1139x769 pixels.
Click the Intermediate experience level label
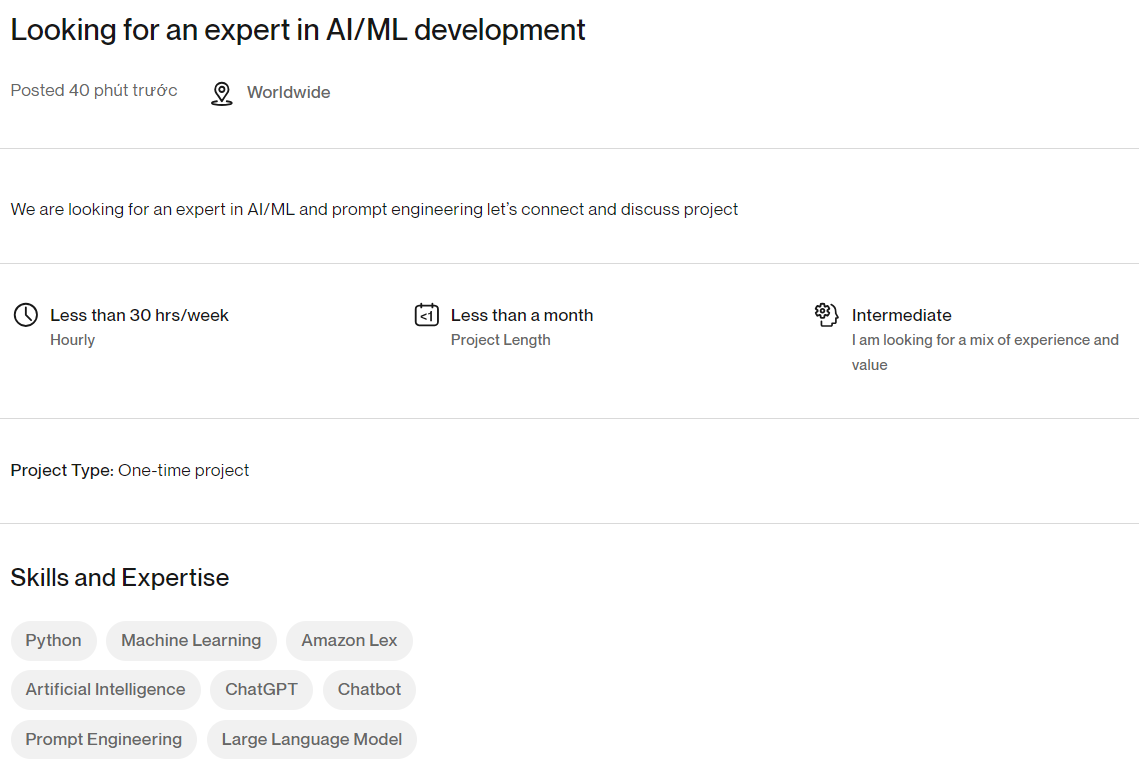pyautogui.click(x=902, y=315)
